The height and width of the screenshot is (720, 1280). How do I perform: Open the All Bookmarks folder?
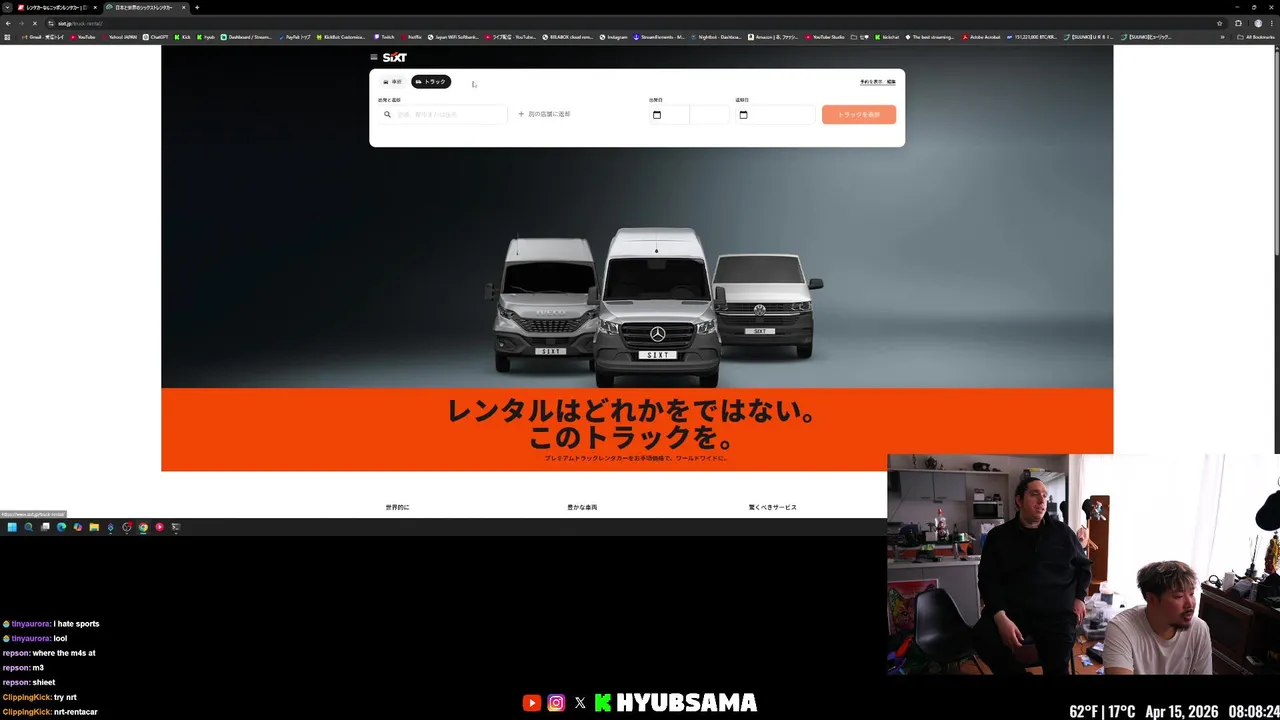tap(1258, 37)
